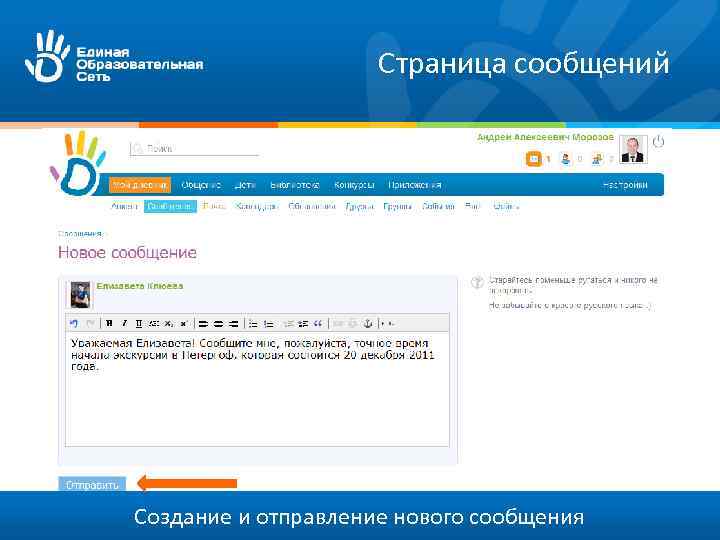Viewport: 720px width, 540px height.
Task: Open the Библиотека main menu item
Action: (x=294, y=185)
